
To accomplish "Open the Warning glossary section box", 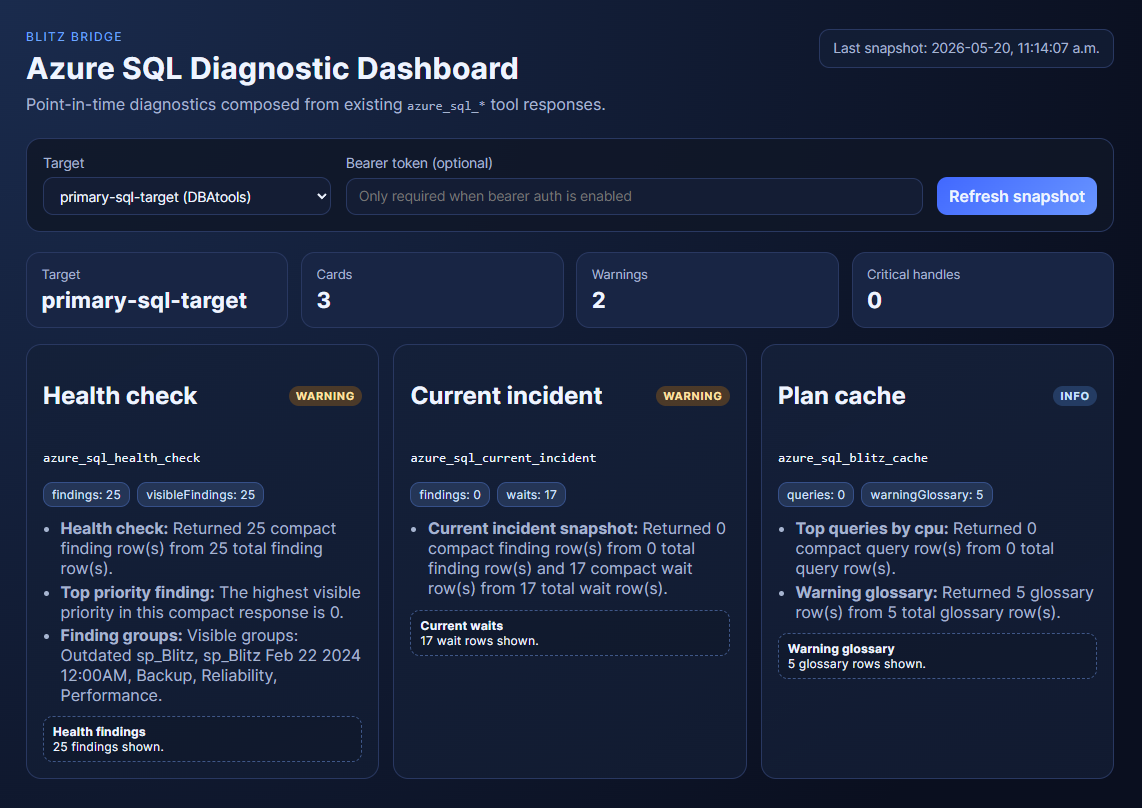I will coord(937,656).
